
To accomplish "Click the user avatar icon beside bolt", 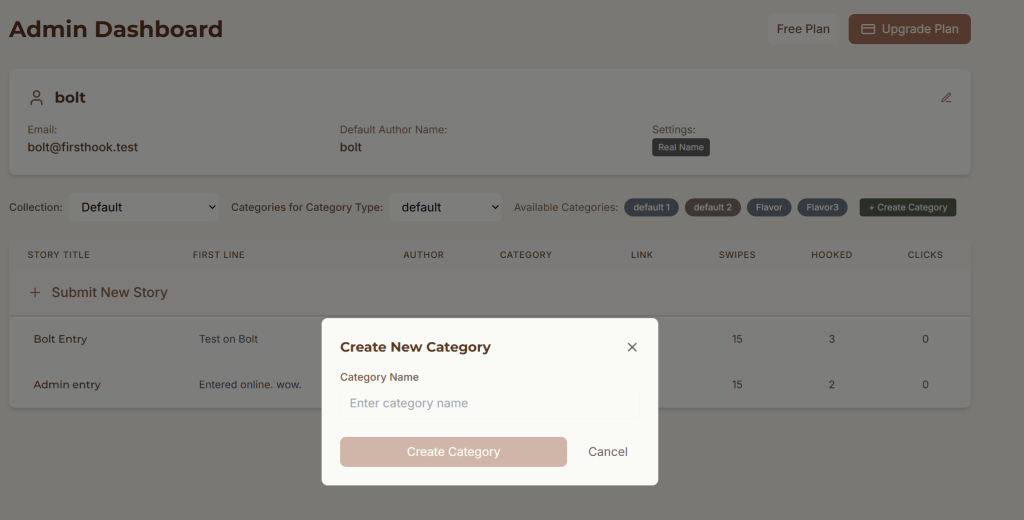I will 37,98.
